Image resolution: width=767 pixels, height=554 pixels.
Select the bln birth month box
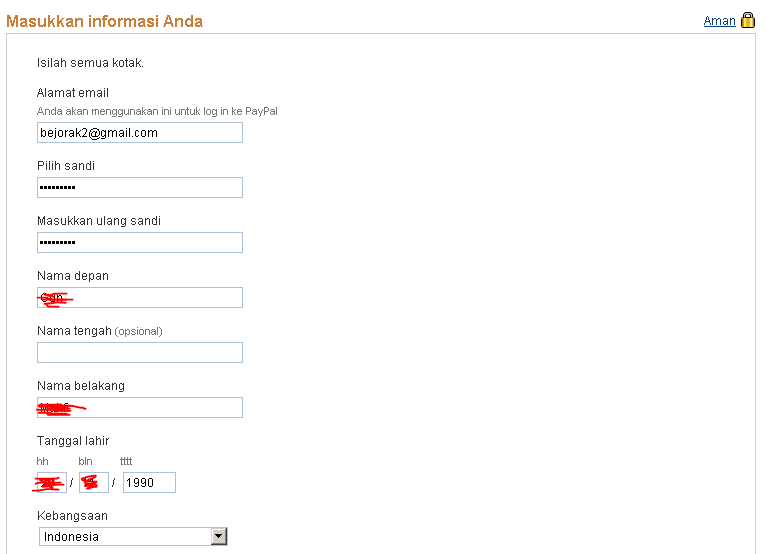(94, 483)
